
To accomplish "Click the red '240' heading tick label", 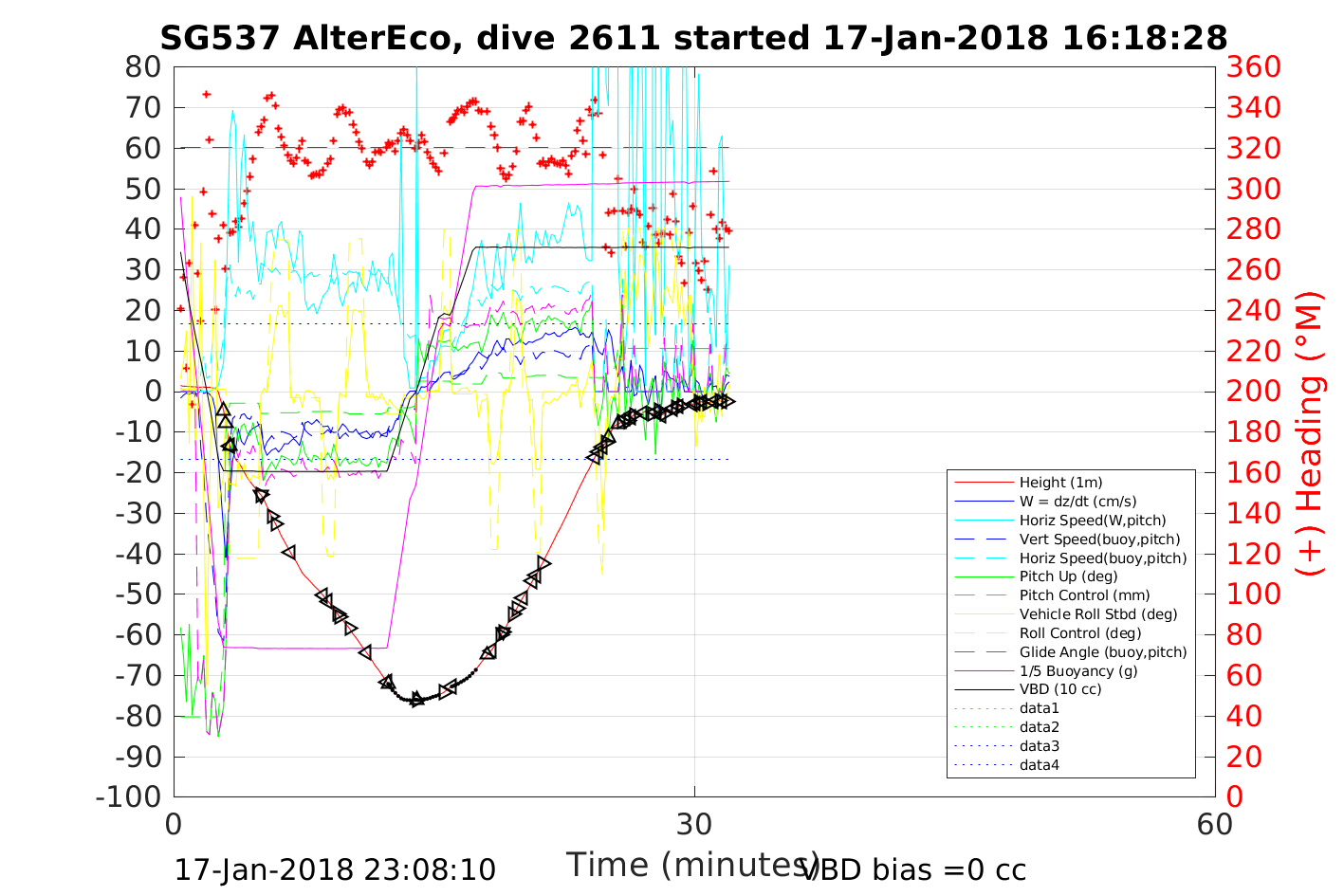I will [1253, 310].
